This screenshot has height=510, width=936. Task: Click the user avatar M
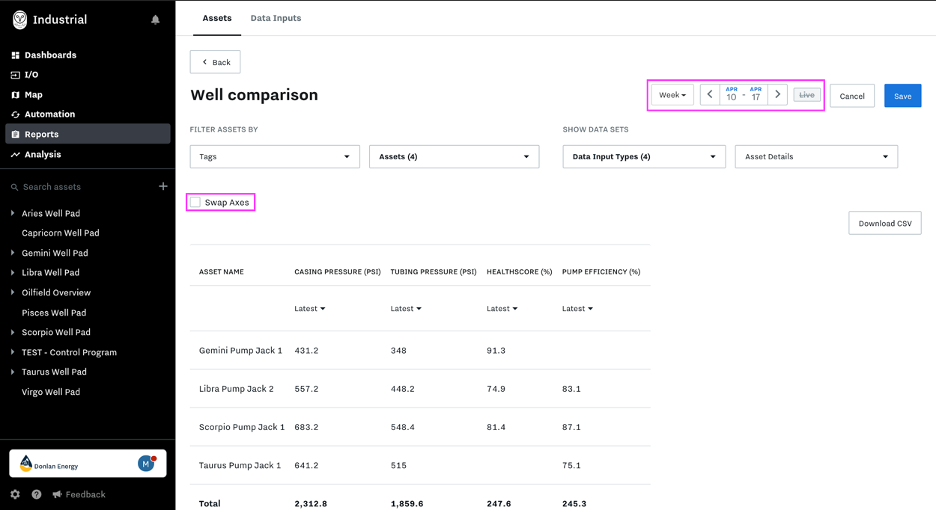[x=146, y=463]
